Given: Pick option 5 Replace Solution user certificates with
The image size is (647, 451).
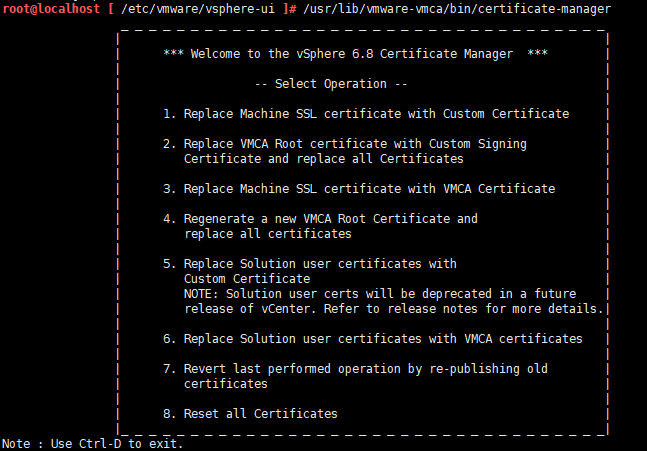Looking at the screenshot, I should coord(310,264).
